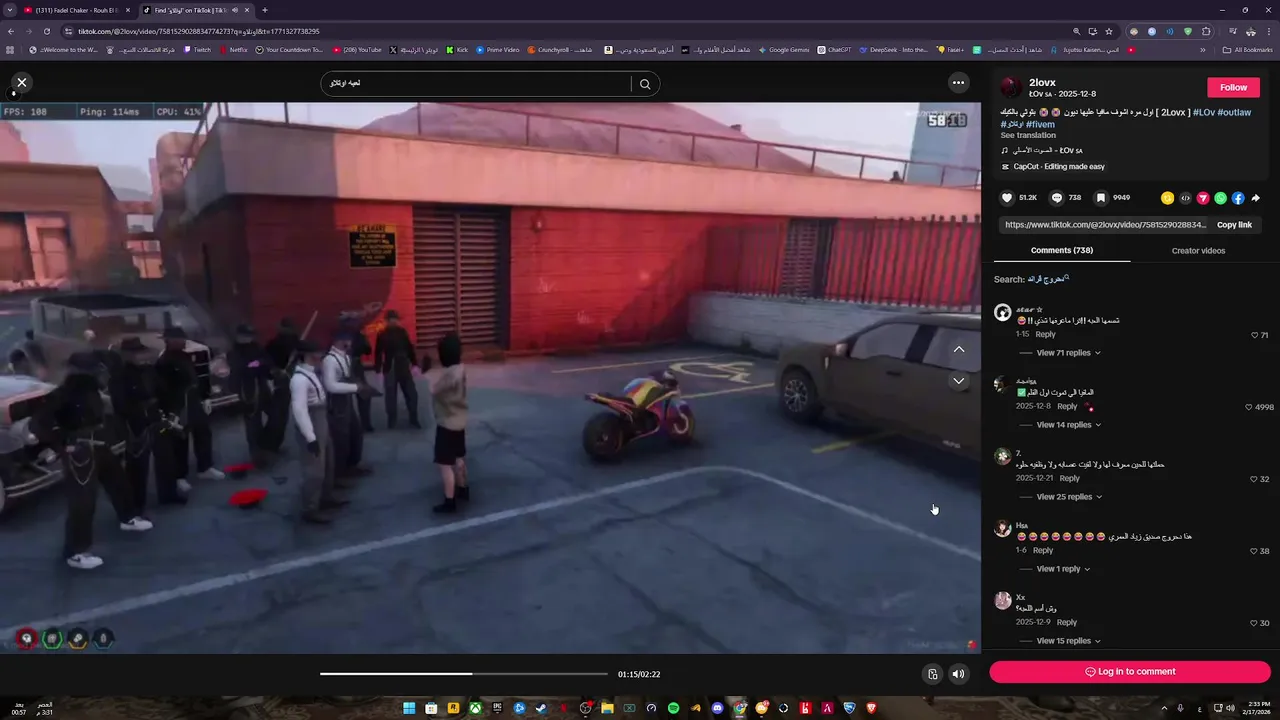Open Discord from taskbar
The width and height of the screenshot is (1280, 720).
pos(717,708)
